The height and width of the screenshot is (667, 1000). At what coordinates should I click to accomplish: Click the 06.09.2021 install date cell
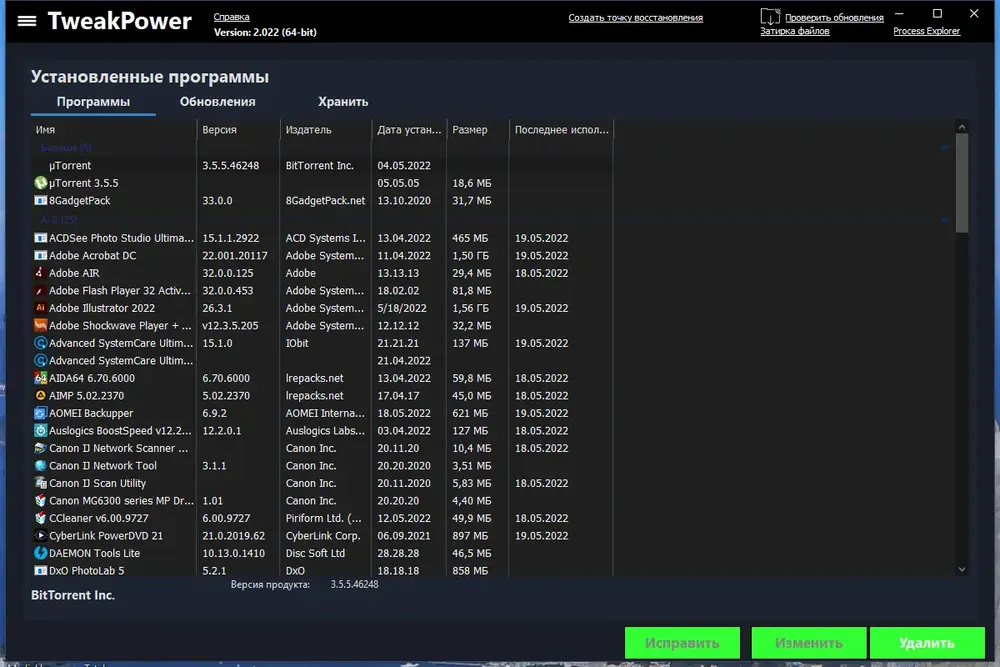(404, 536)
